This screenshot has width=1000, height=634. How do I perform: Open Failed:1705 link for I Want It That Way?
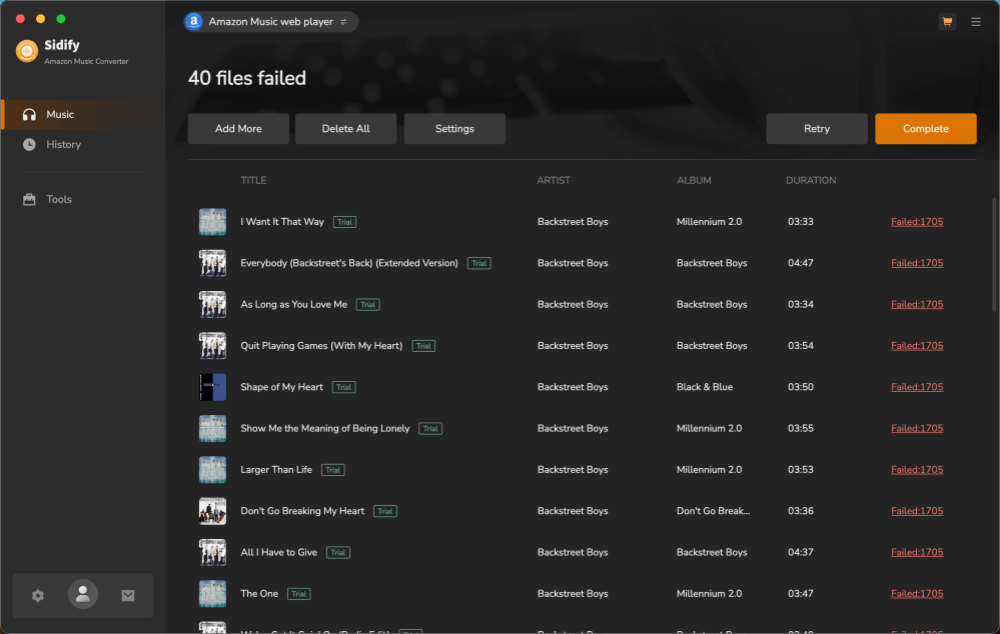coord(916,222)
